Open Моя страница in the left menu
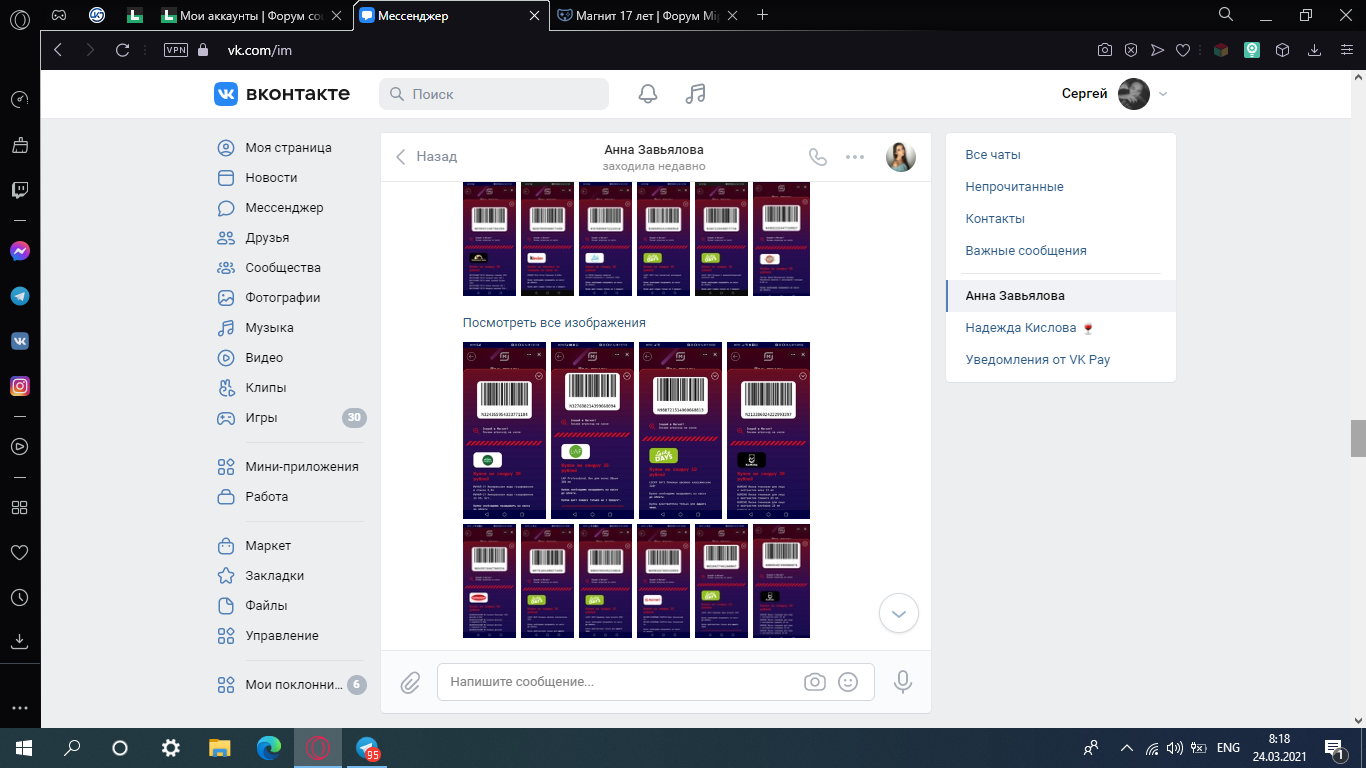The image size is (1366, 768). (288, 147)
